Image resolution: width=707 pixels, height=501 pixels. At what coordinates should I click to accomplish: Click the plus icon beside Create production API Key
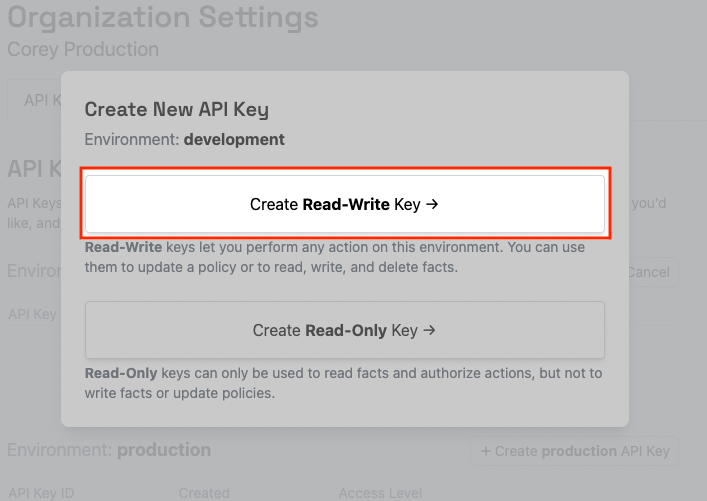click(486, 451)
